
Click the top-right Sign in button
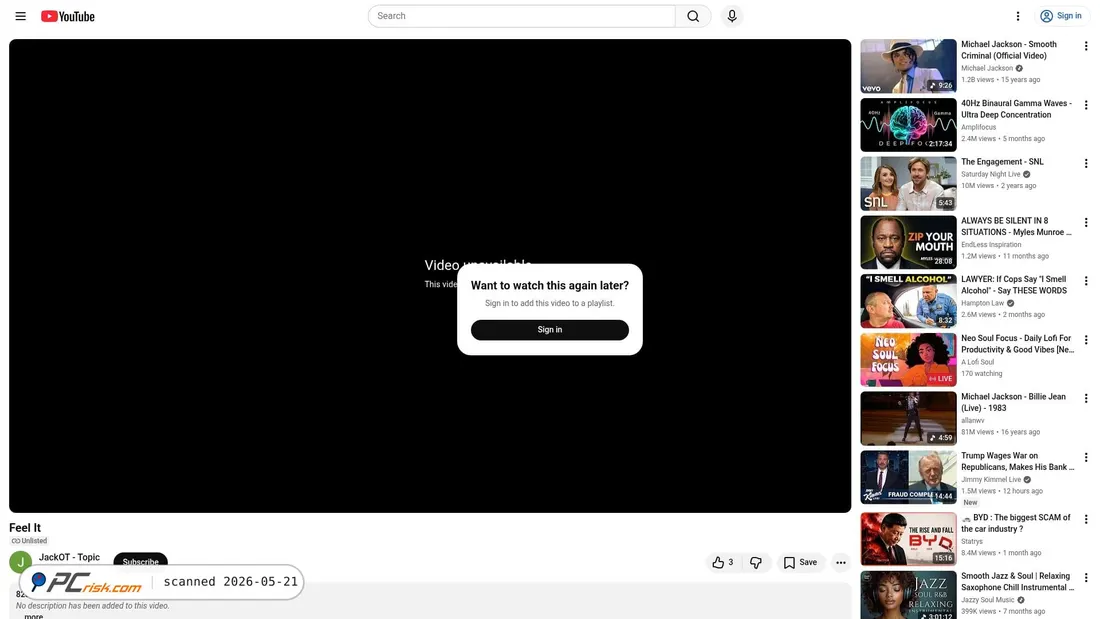(x=1061, y=16)
